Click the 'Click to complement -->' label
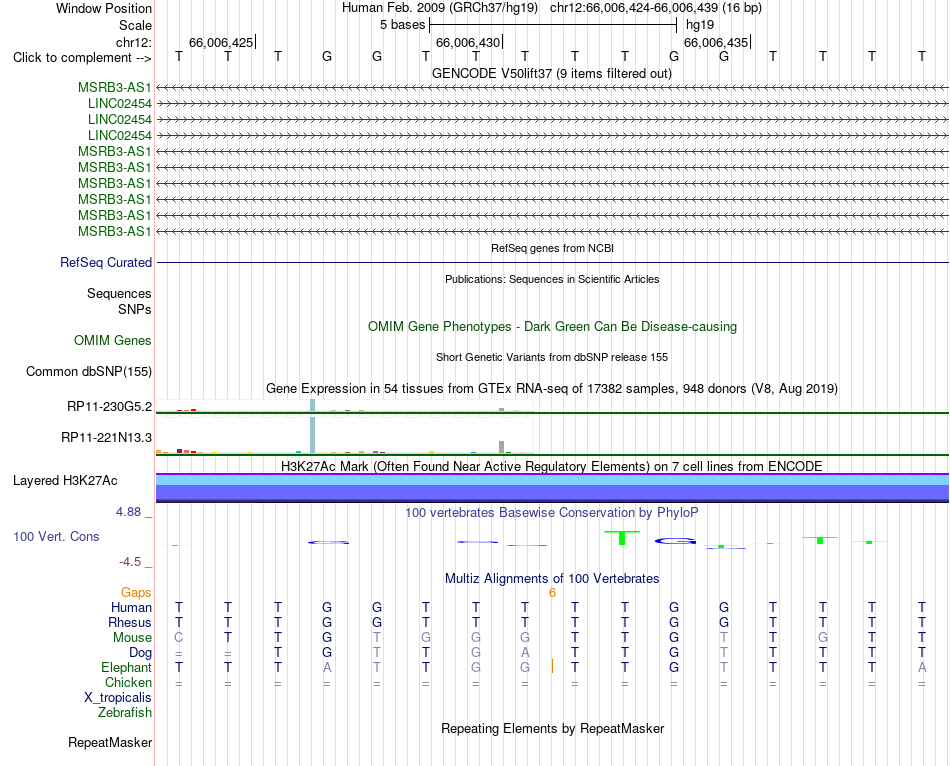The image size is (950, 766). point(82,58)
